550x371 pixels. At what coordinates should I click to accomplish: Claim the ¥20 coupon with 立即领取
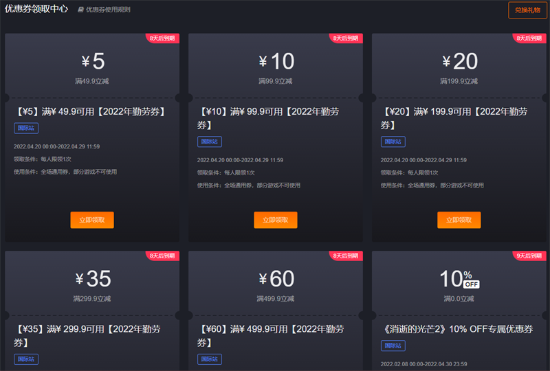click(x=459, y=220)
